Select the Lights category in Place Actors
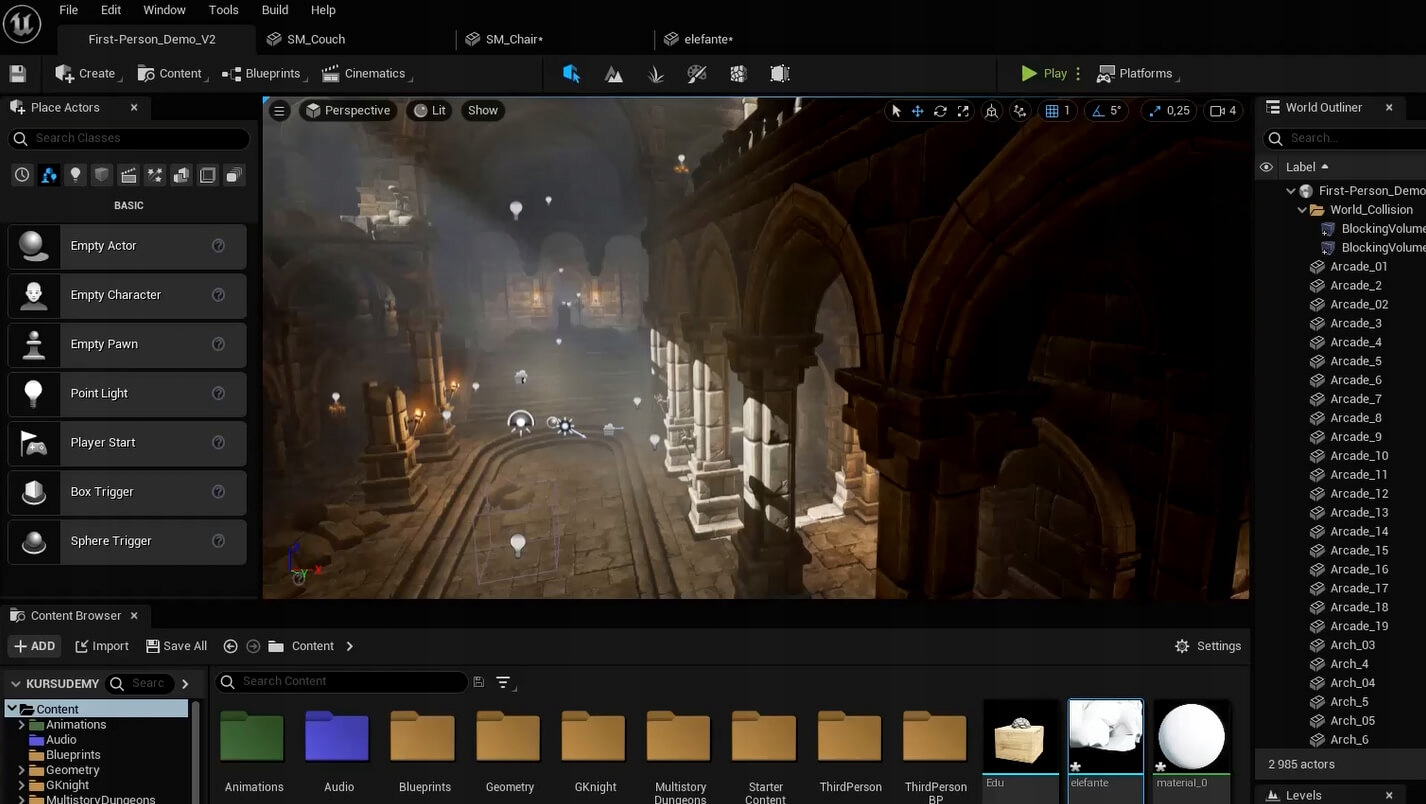Image resolution: width=1426 pixels, height=804 pixels. [x=75, y=176]
